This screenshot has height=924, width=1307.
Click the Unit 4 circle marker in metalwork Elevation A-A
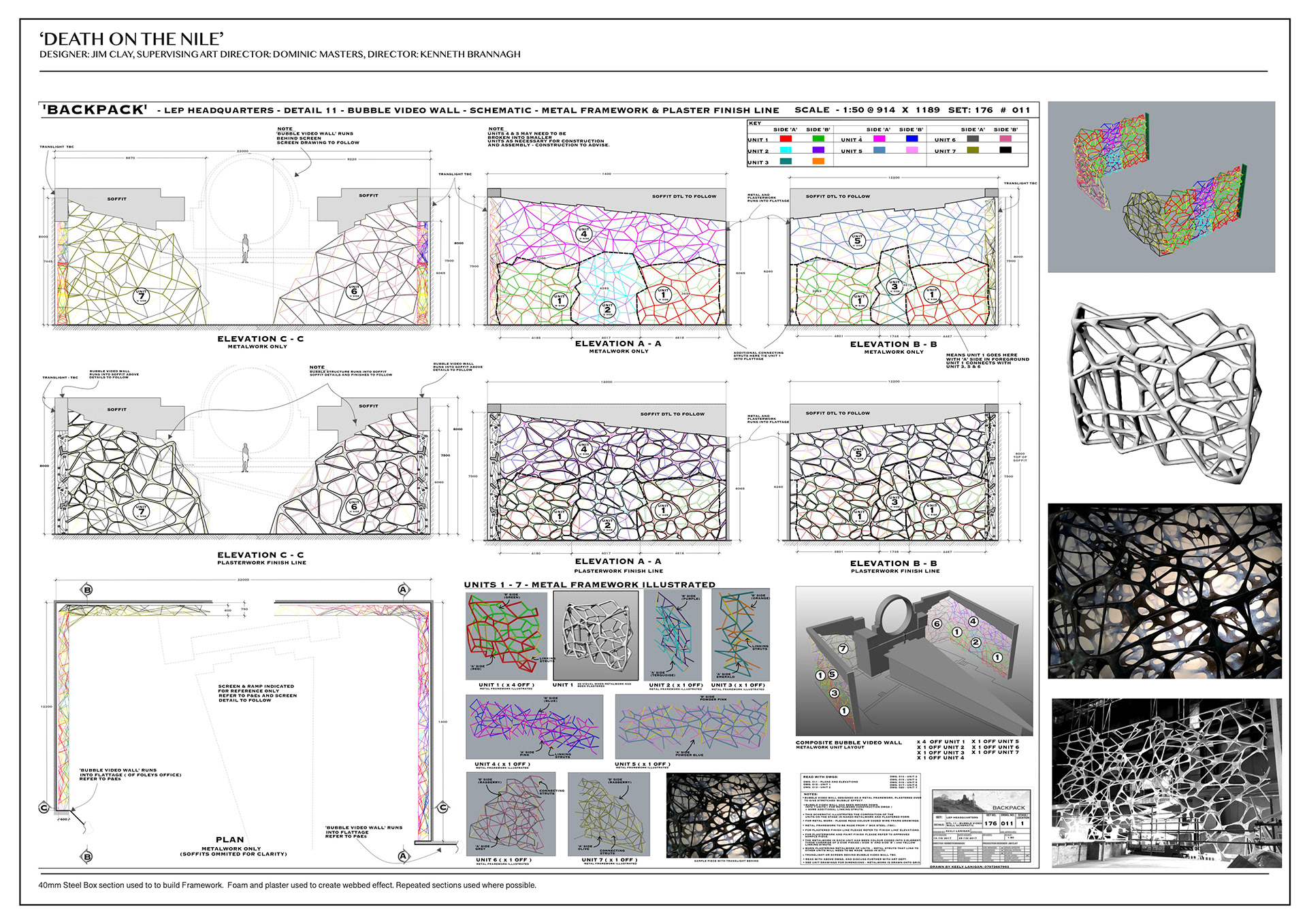(x=583, y=233)
